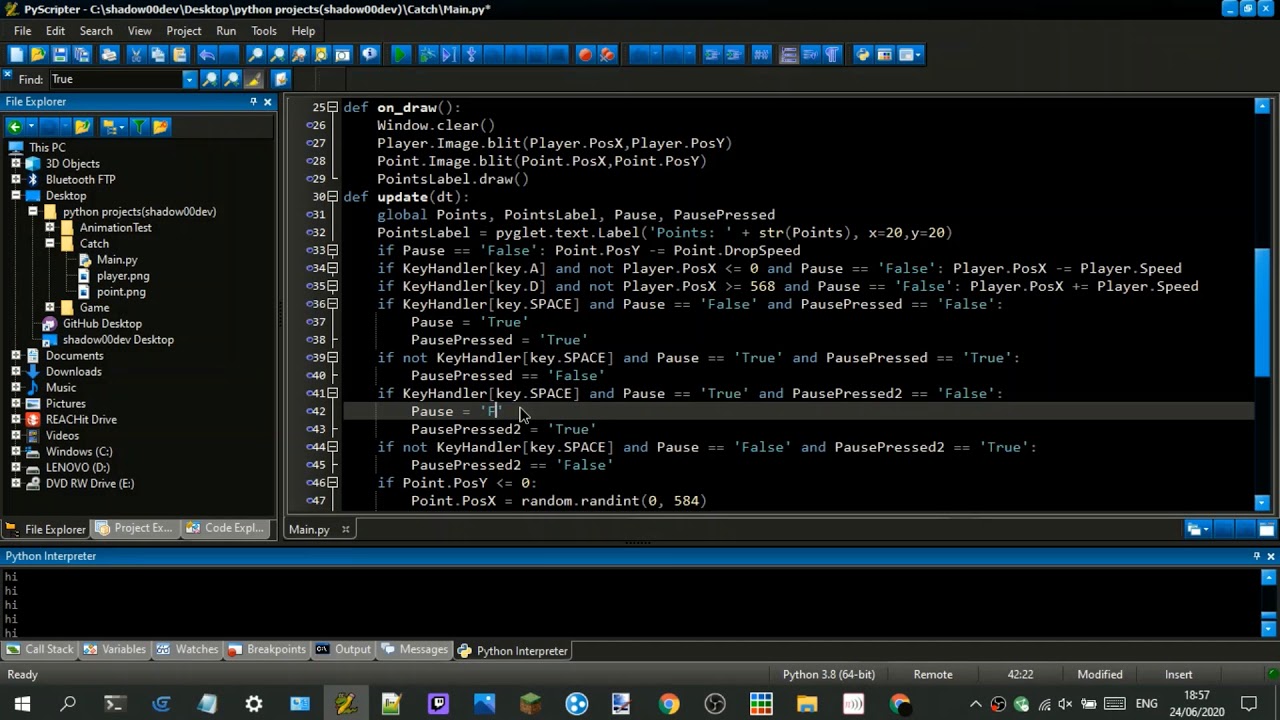Toggle the Python Interpreter panel pin
The image size is (1280, 720).
[x=1257, y=556]
